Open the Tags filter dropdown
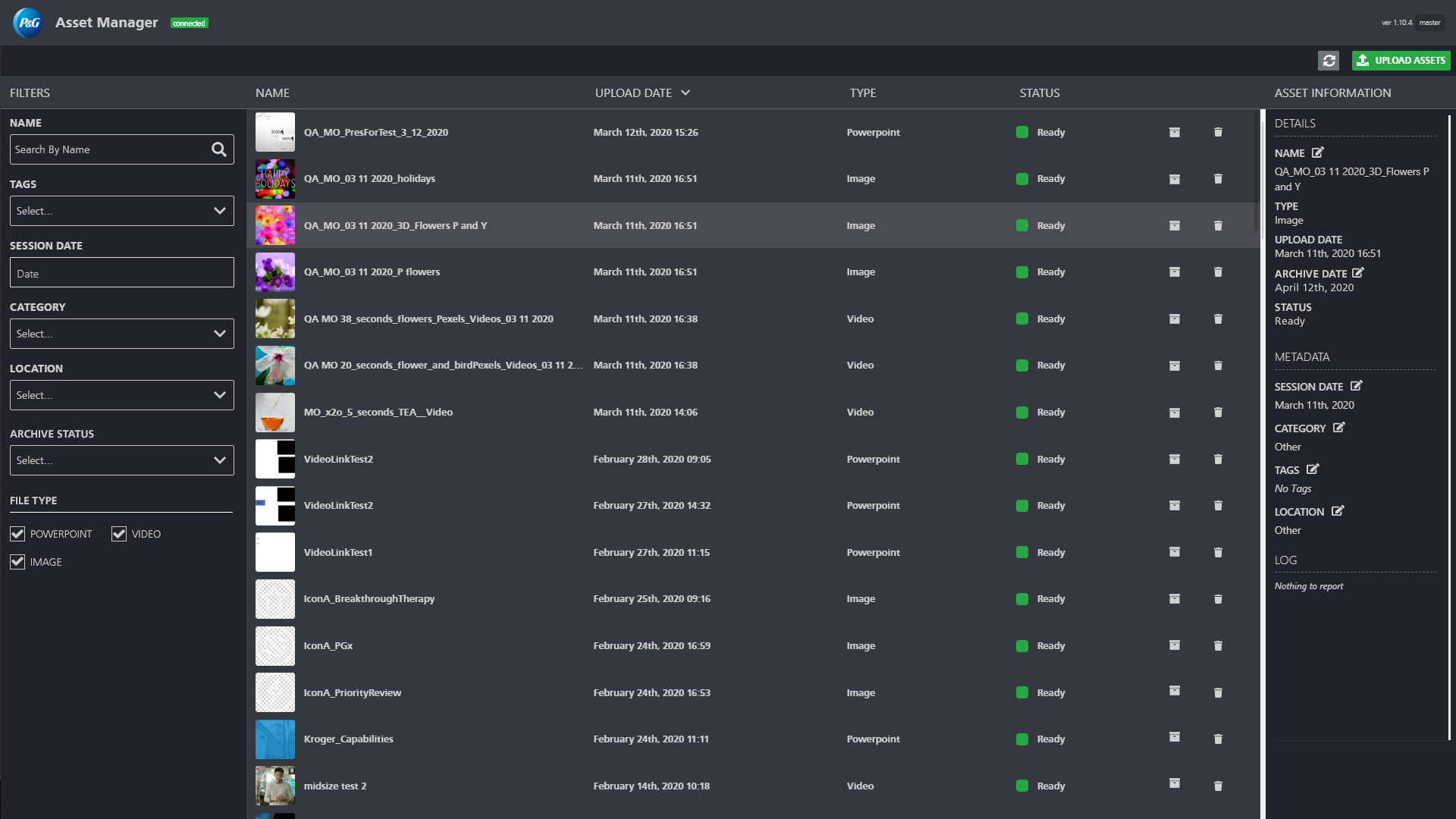The height and width of the screenshot is (819, 1456). [x=121, y=211]
